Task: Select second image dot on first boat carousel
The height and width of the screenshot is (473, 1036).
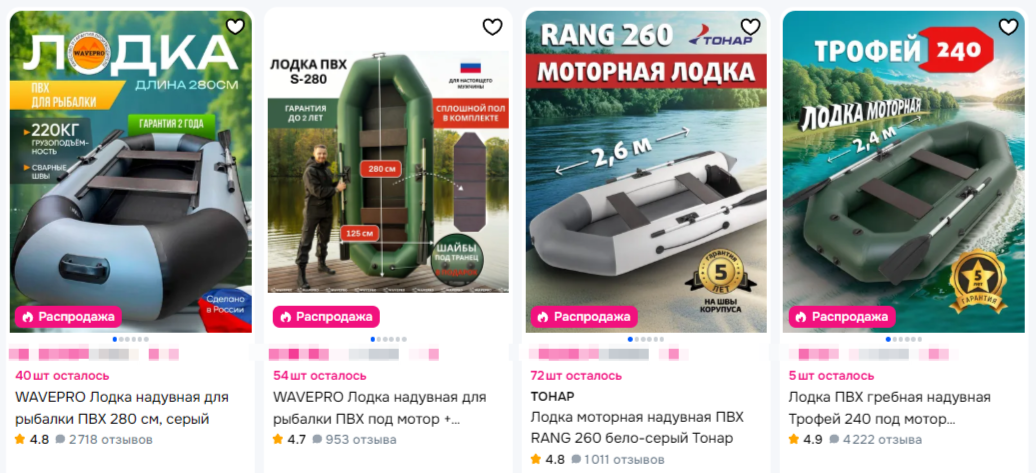Action: click(x=121, y=339)
